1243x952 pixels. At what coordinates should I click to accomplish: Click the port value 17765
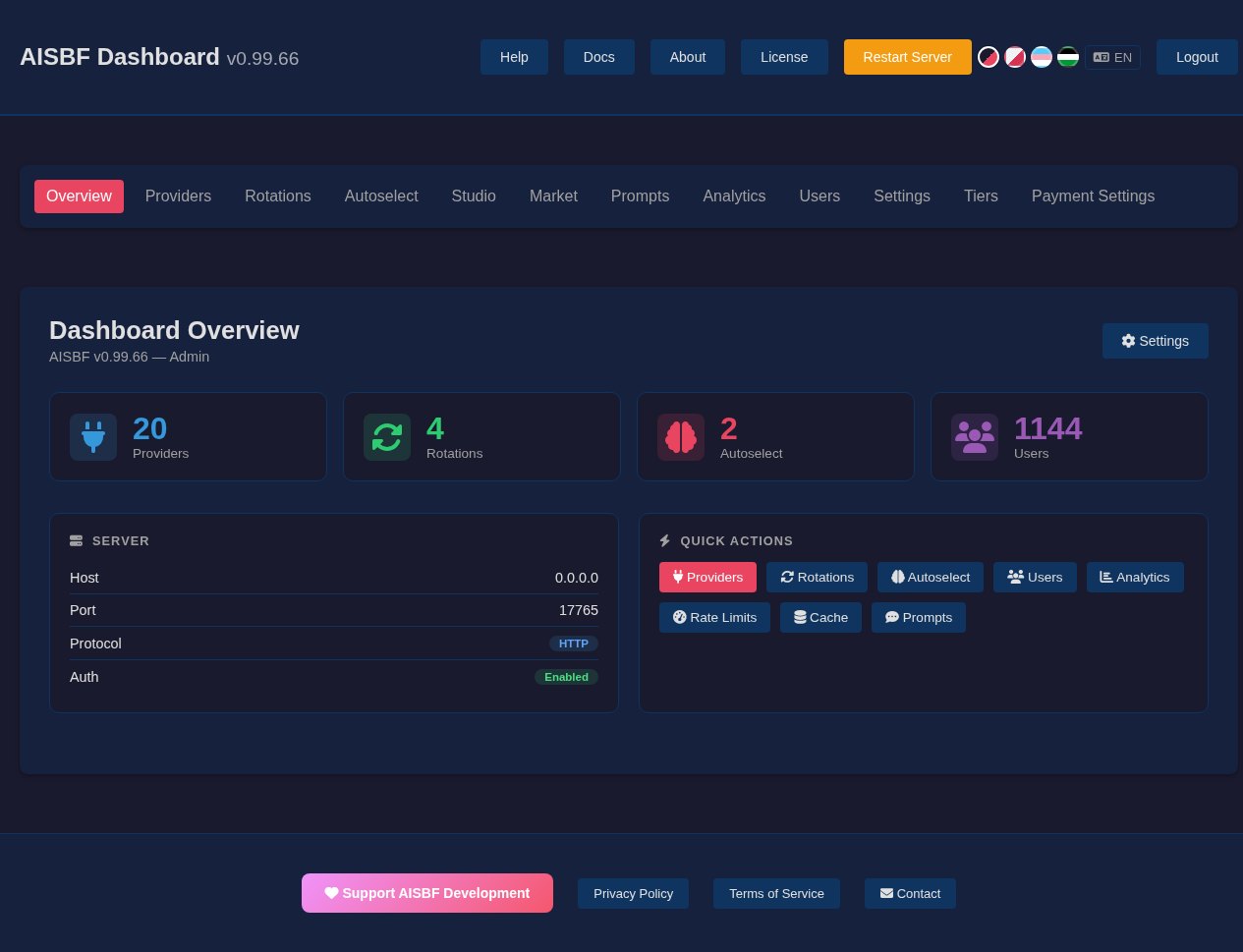[x=579, y=610]
